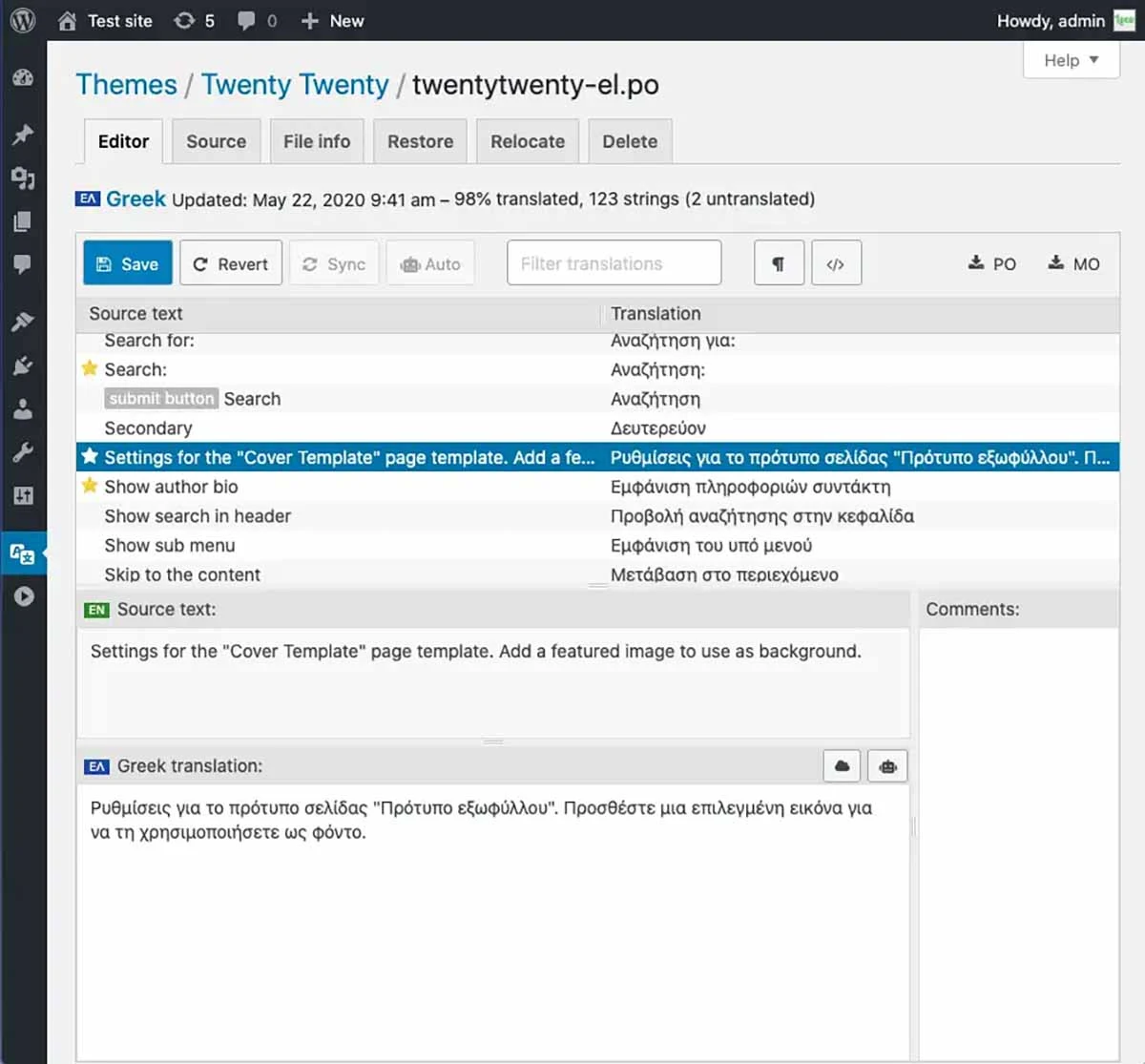The width and height of the screenshot is (1145, 1064).
Task: Open the Appearance sidebar icon
Action: coord(23,322)
